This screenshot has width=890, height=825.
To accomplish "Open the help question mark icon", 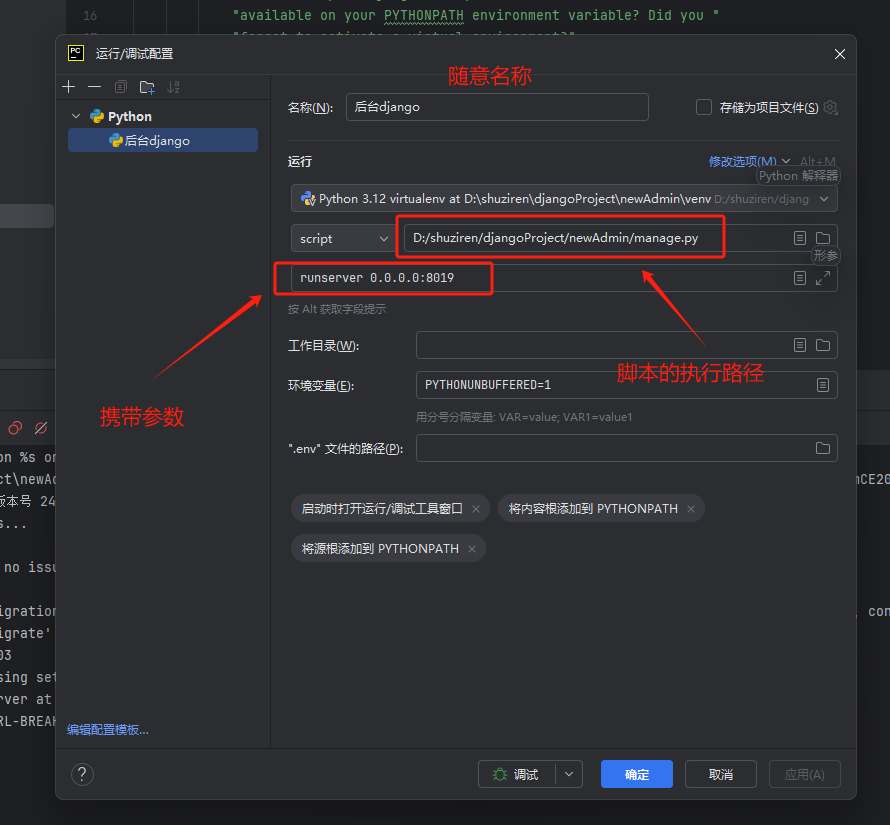I will point(83,774).
